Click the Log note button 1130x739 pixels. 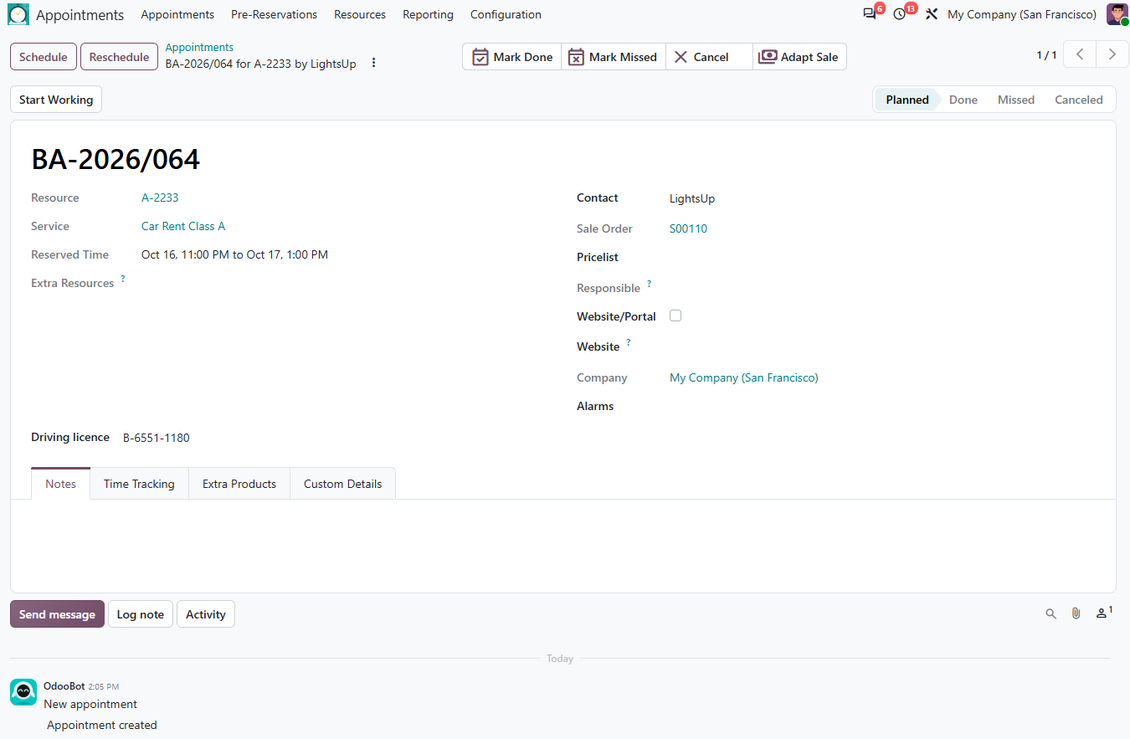click(141, 614)
